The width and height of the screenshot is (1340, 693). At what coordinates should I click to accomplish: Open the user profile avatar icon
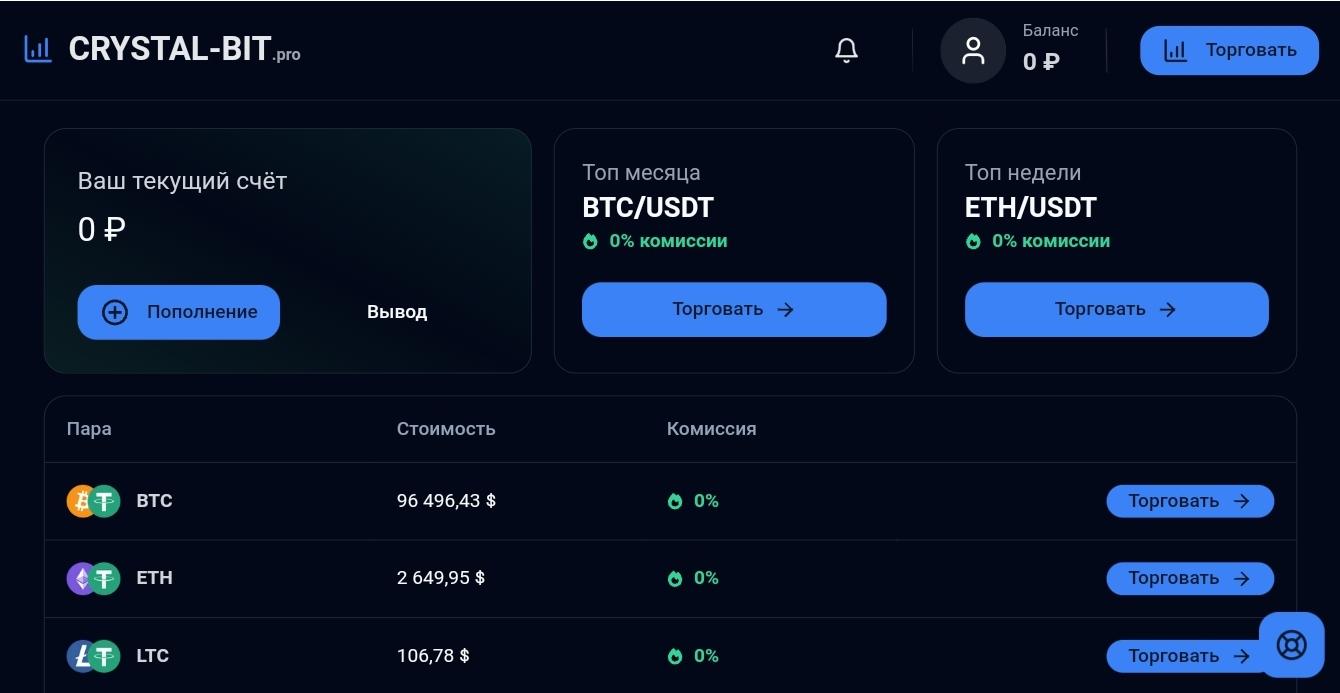973,50
